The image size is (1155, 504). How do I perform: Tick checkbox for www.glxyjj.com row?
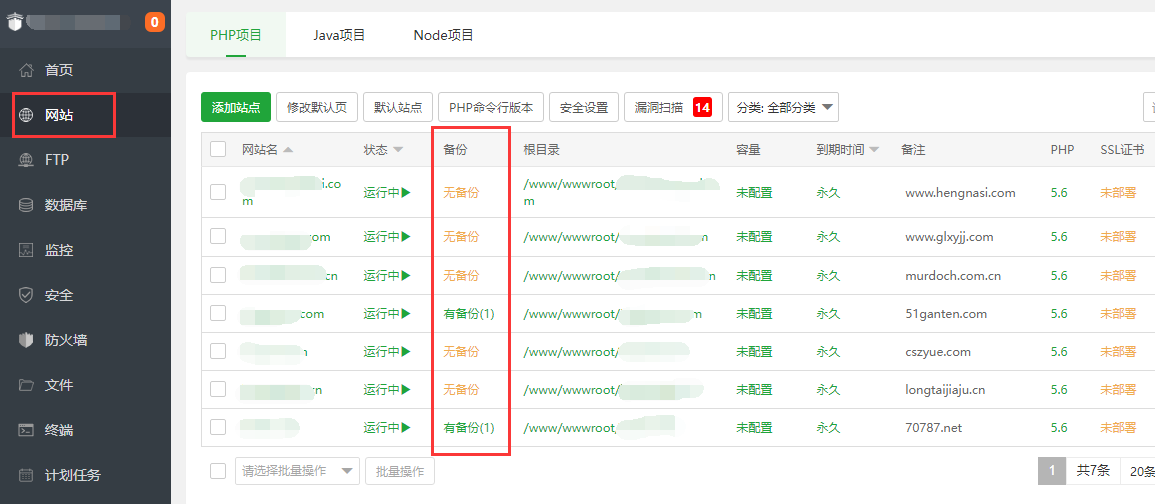pyautogui.click(x=218, y=237)
